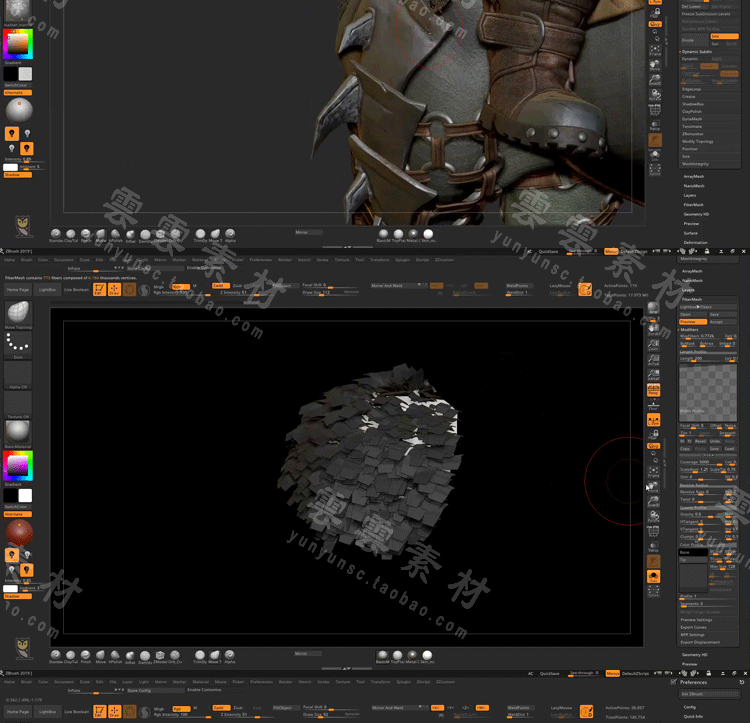Click Width Profile curve in FiberMesh panel
The width and height of the screenshot is (750, 723).
pos(708,392)
